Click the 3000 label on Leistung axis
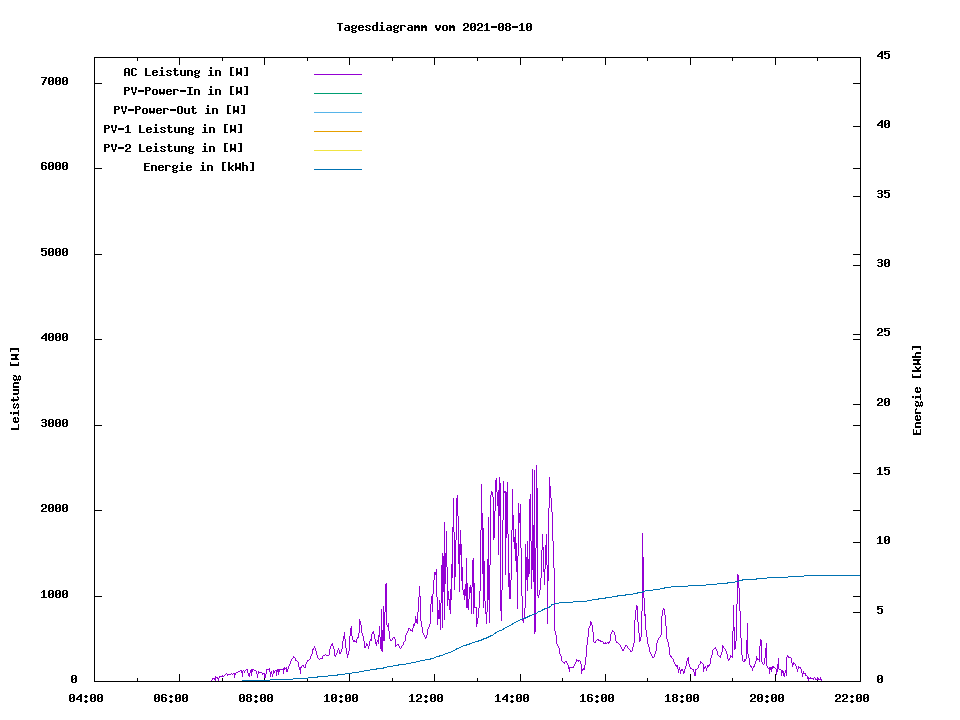Viewport: 960px width, 720px height. click(54, 424)
